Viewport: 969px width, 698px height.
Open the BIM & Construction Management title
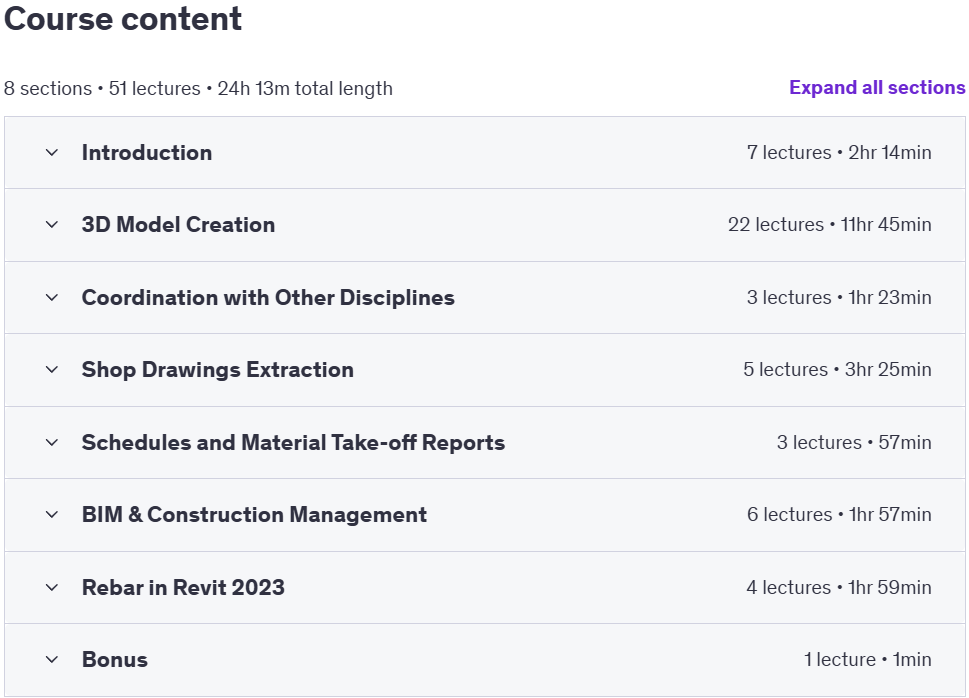tap(254, 514)
